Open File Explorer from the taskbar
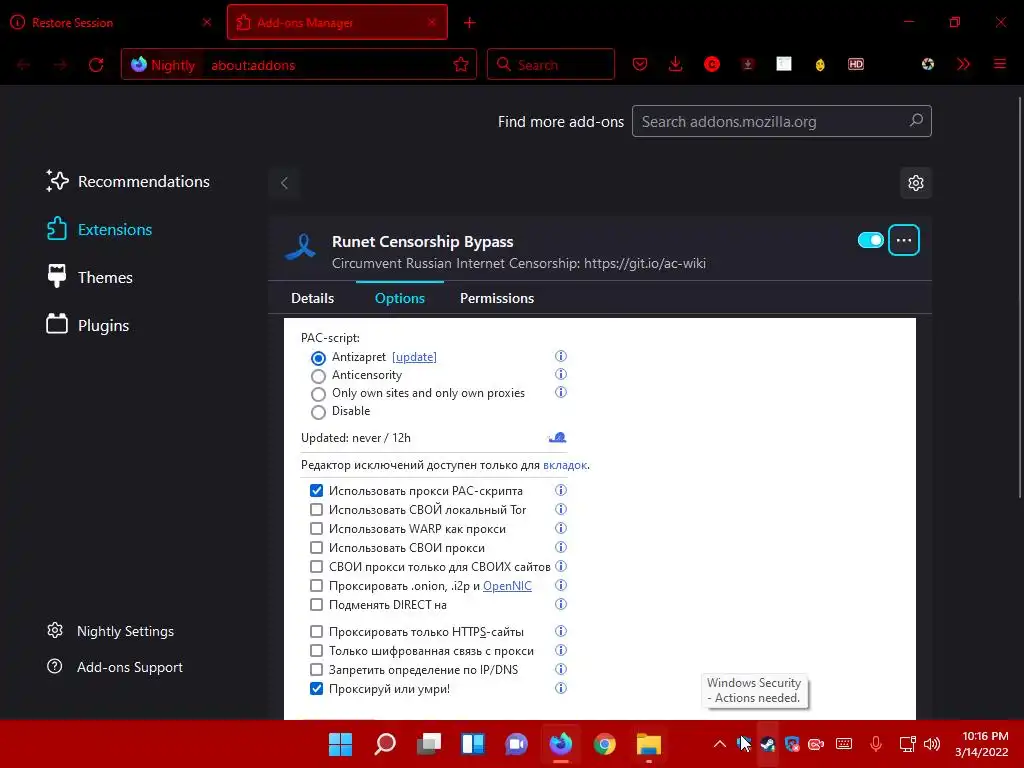Image resolution: width=1024 pixels, height=768 pixels. click(x=648, y=744)
